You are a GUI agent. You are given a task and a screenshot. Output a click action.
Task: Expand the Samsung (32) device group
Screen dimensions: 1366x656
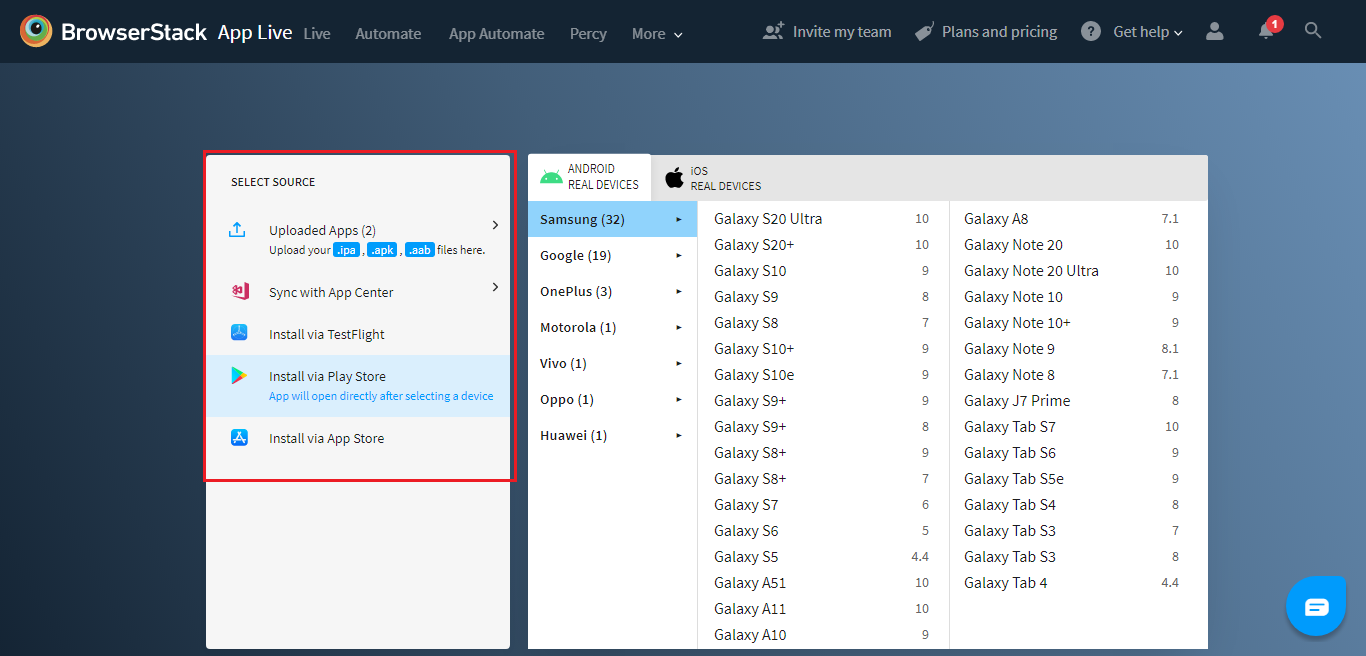click(612, 219)
